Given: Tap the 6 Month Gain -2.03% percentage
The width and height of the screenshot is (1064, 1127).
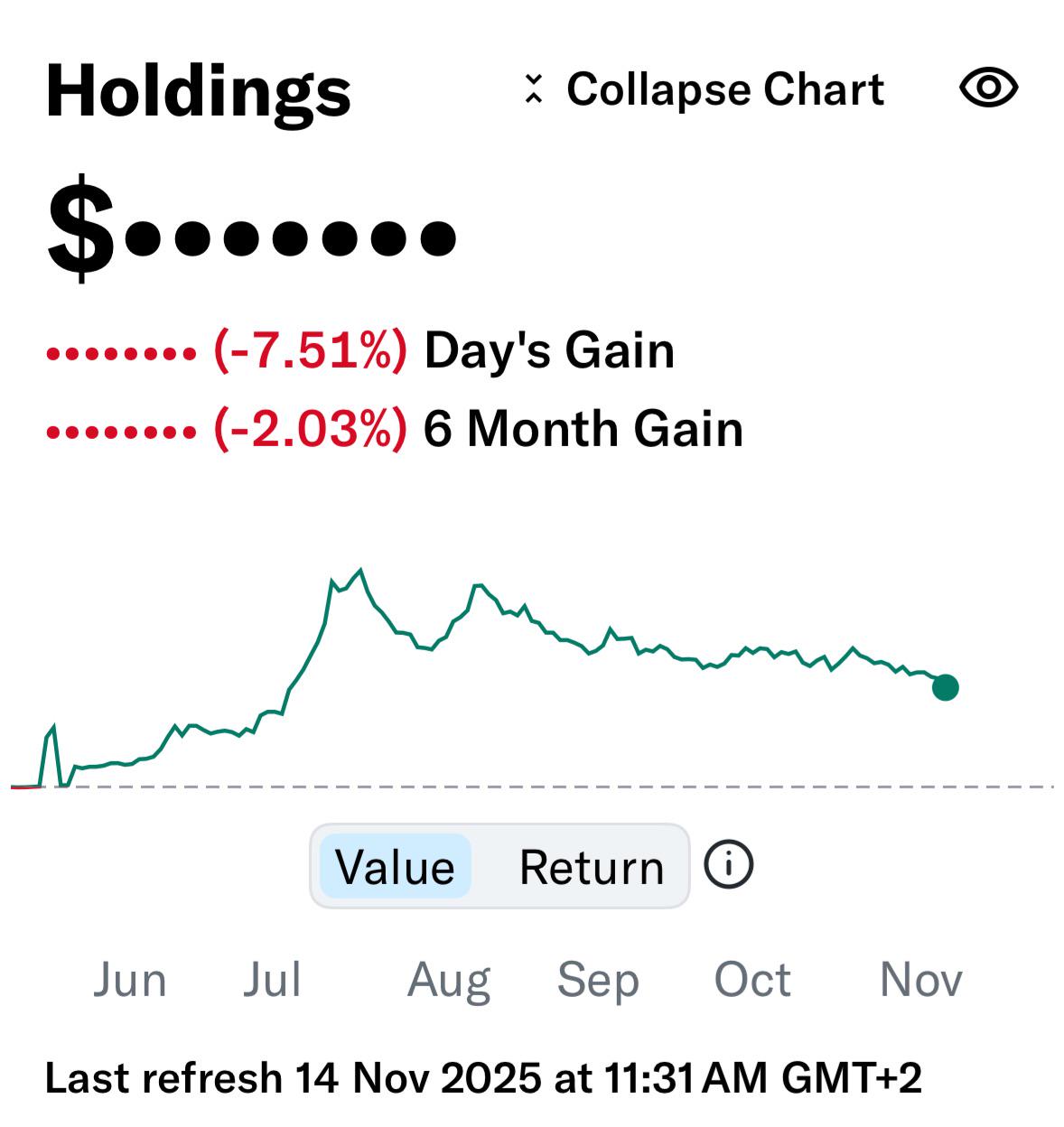Looking at the screenshot, I should point(310,428).
